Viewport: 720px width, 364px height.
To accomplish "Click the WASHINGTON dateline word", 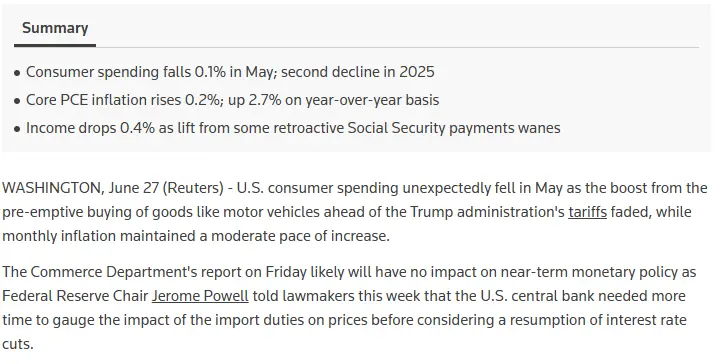I will 53,188.
